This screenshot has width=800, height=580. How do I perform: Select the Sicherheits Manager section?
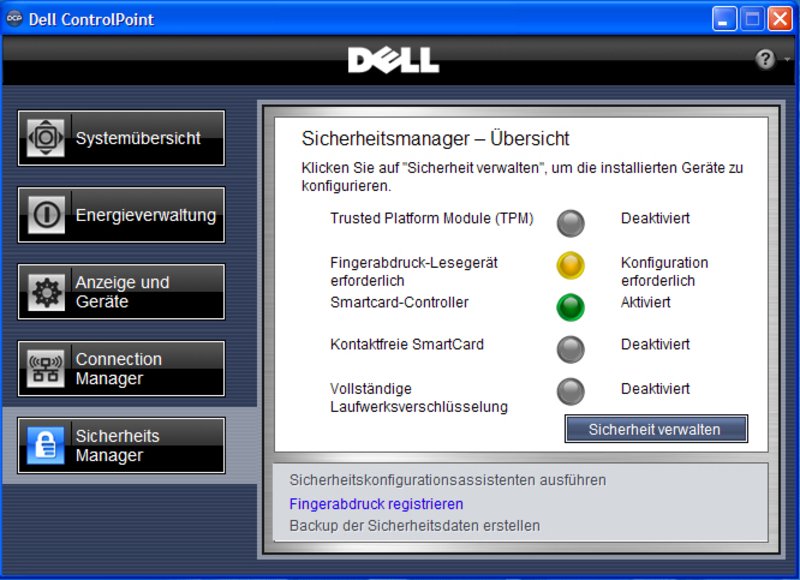pos(121,445)
